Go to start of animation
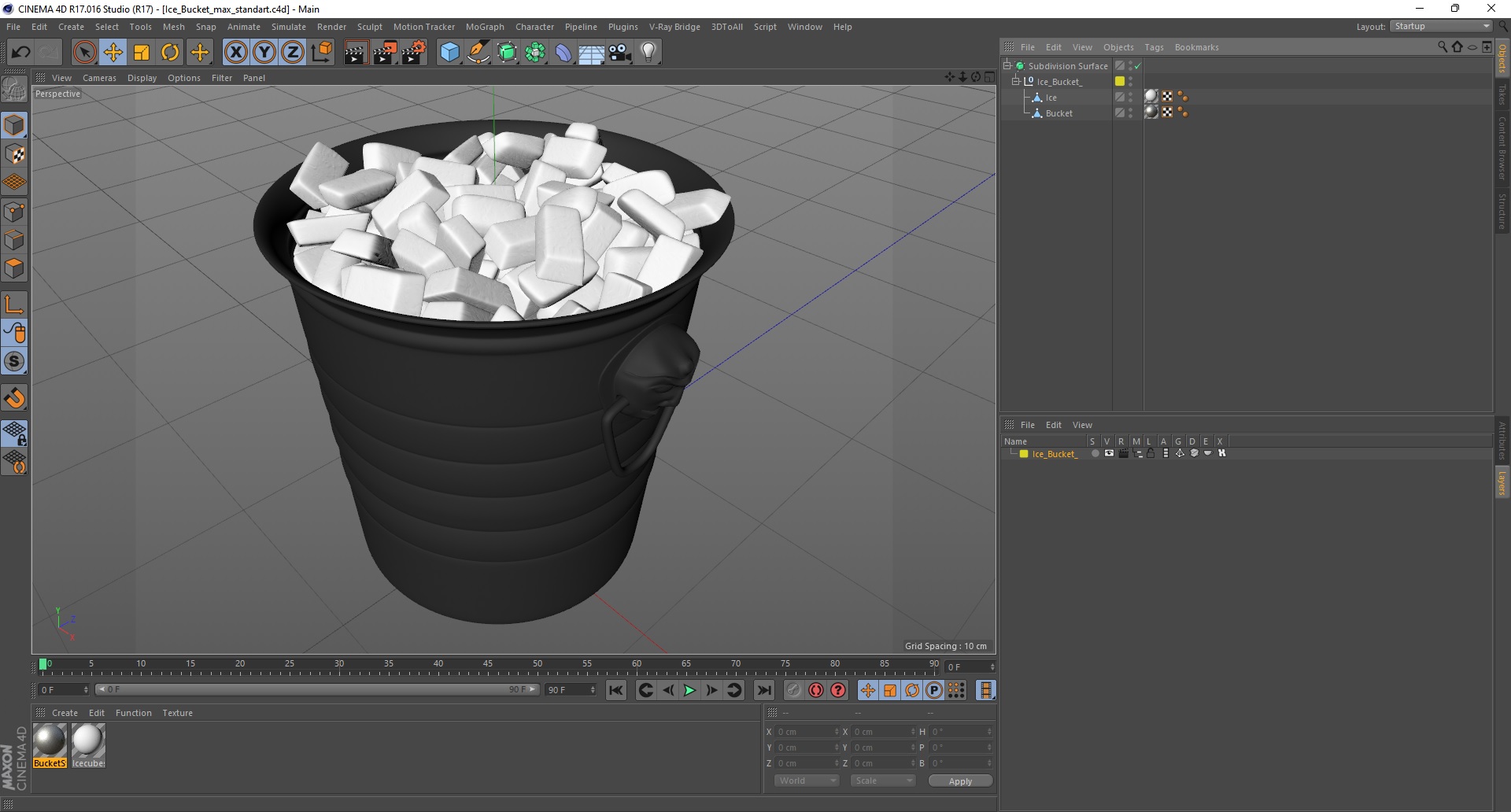The width and height of the screenshot is (1511, 812). pyautogui.click(x=616, y=690)
